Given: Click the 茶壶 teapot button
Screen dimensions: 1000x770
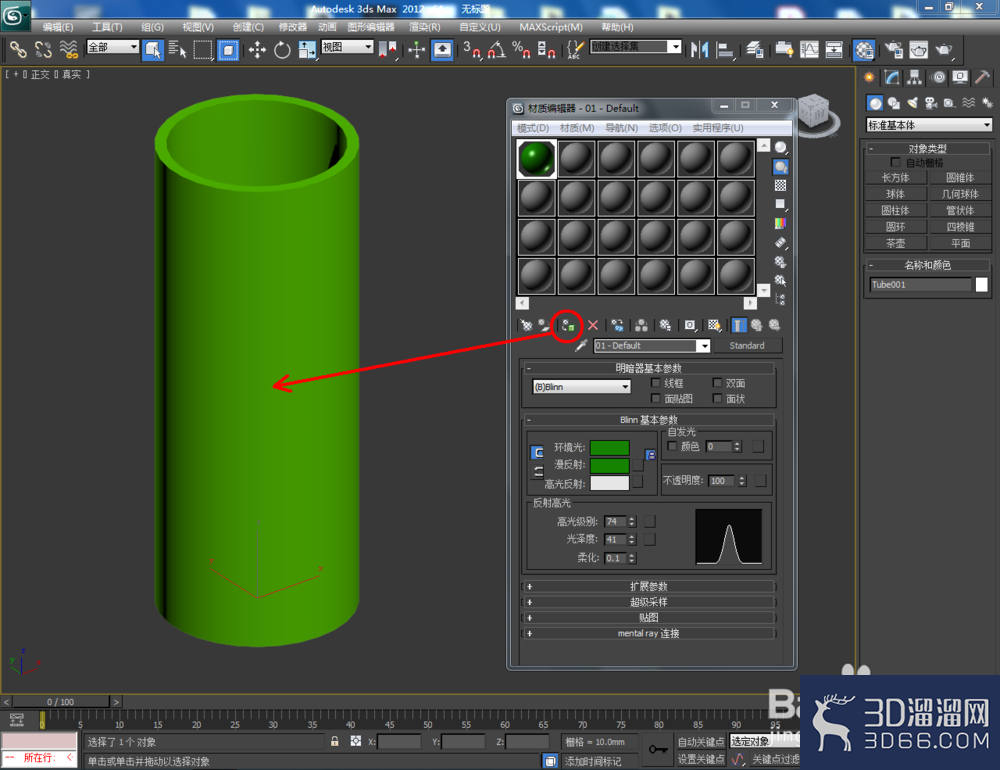Looking at the screenshot, I should tap(895, 243).
